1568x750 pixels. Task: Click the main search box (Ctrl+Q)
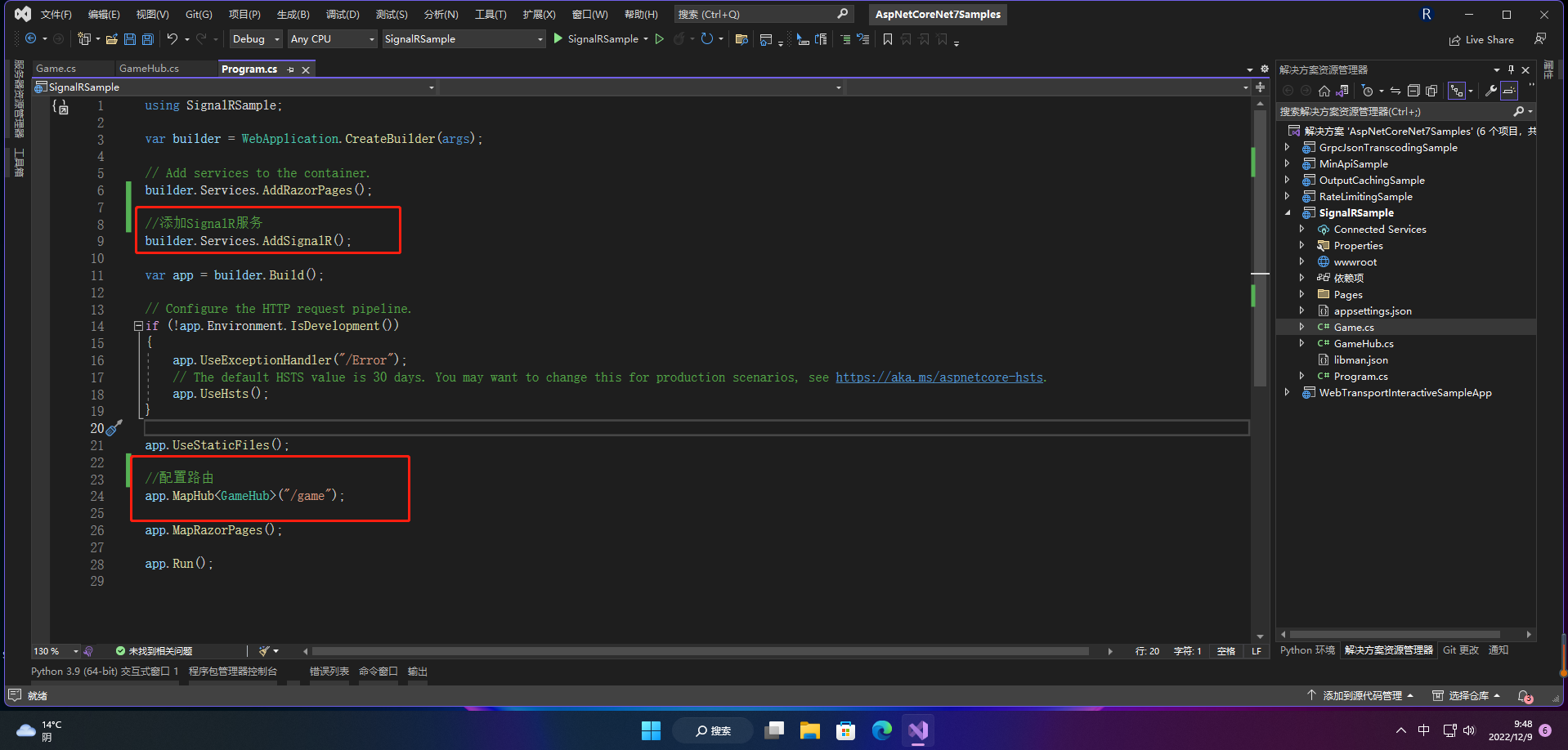[x=764, y=14]
